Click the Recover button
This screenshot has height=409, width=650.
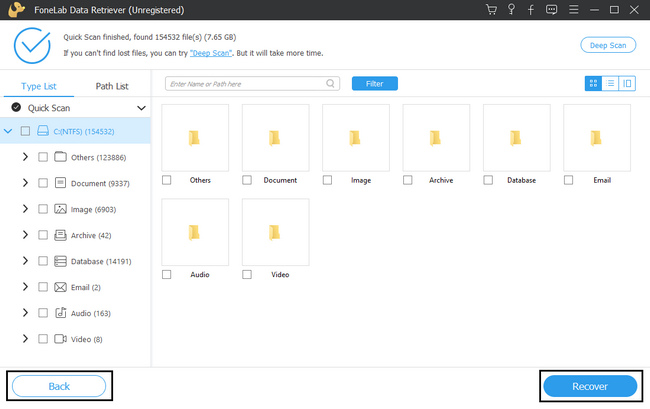point(590,386)
